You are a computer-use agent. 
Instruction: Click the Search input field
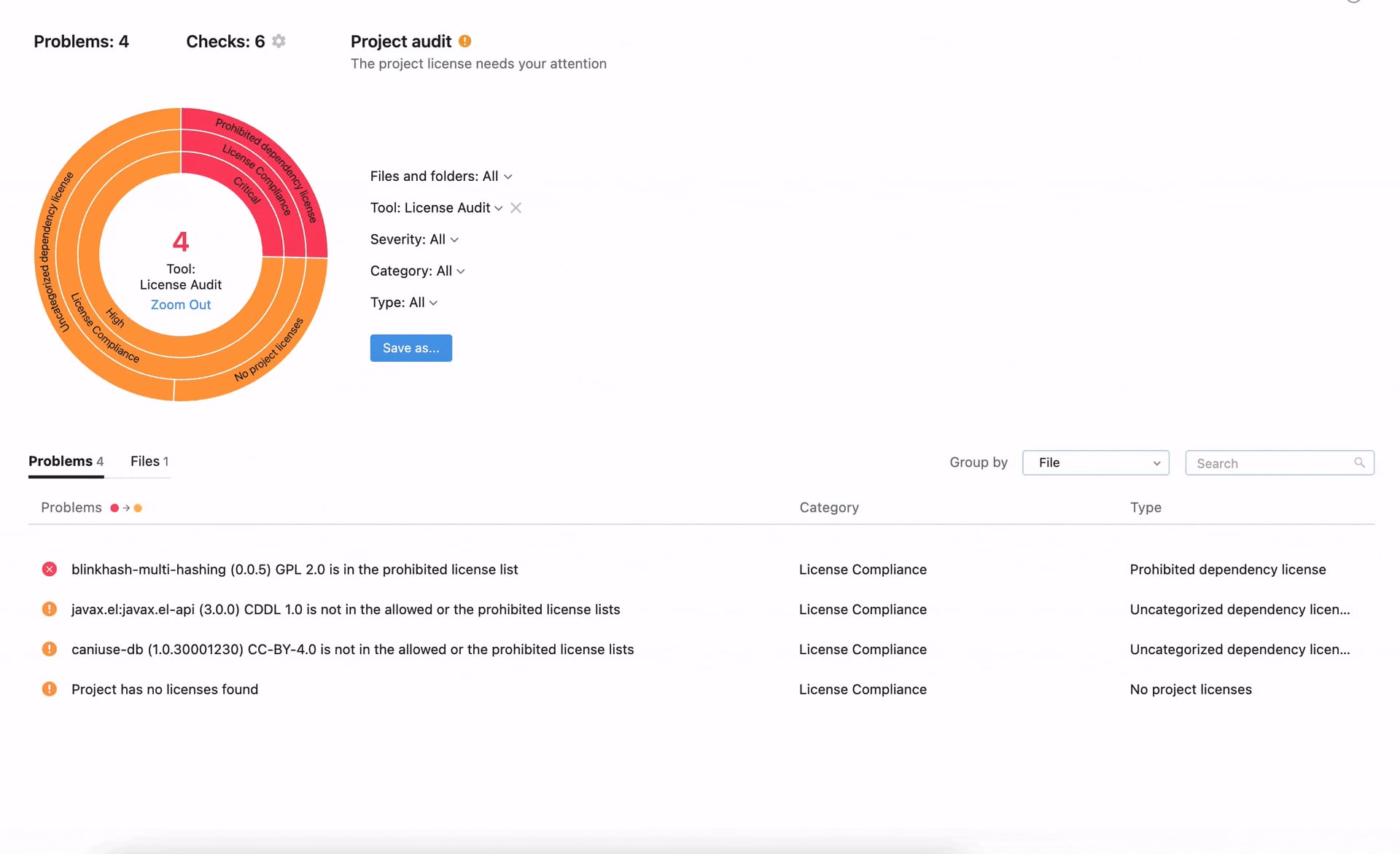tap(1280, 462)
